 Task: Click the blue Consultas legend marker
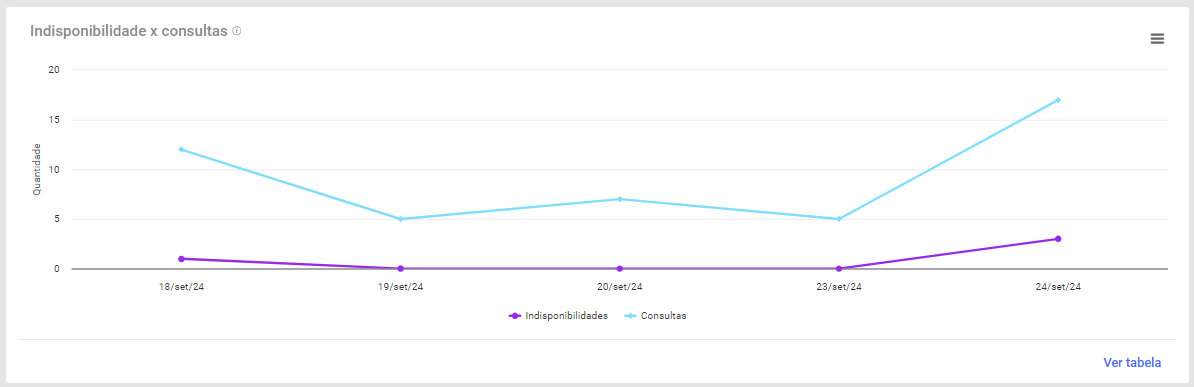tap(631, 316)
